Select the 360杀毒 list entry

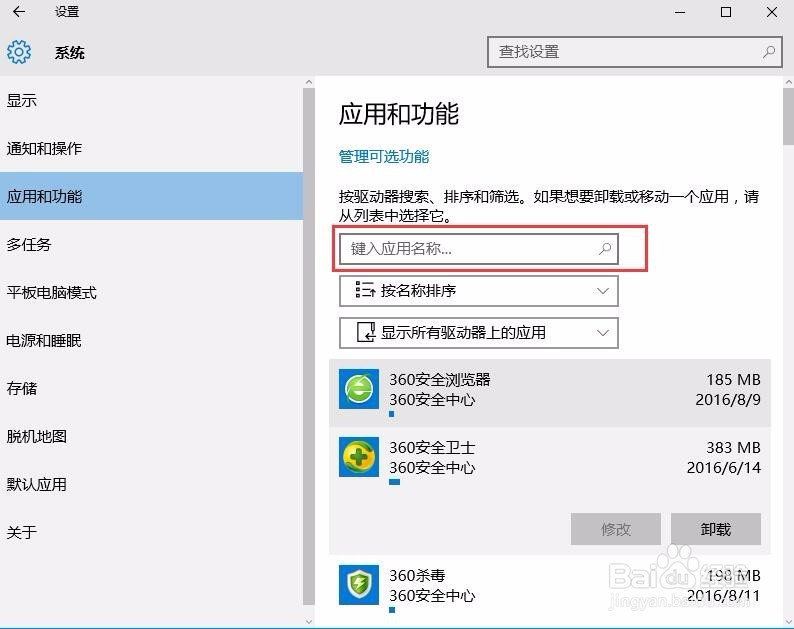click(x=550, y=587)
